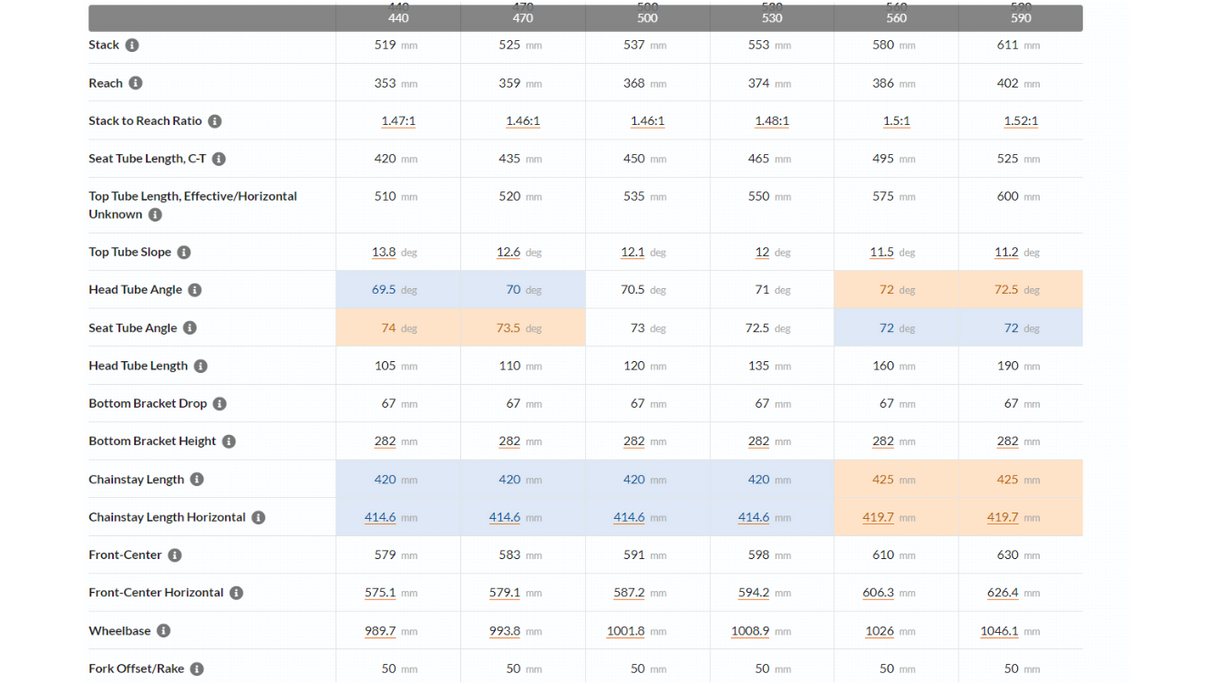The image size is (1214, 684).
Task: Select the 560 size column header
Action: coord(896,18)
